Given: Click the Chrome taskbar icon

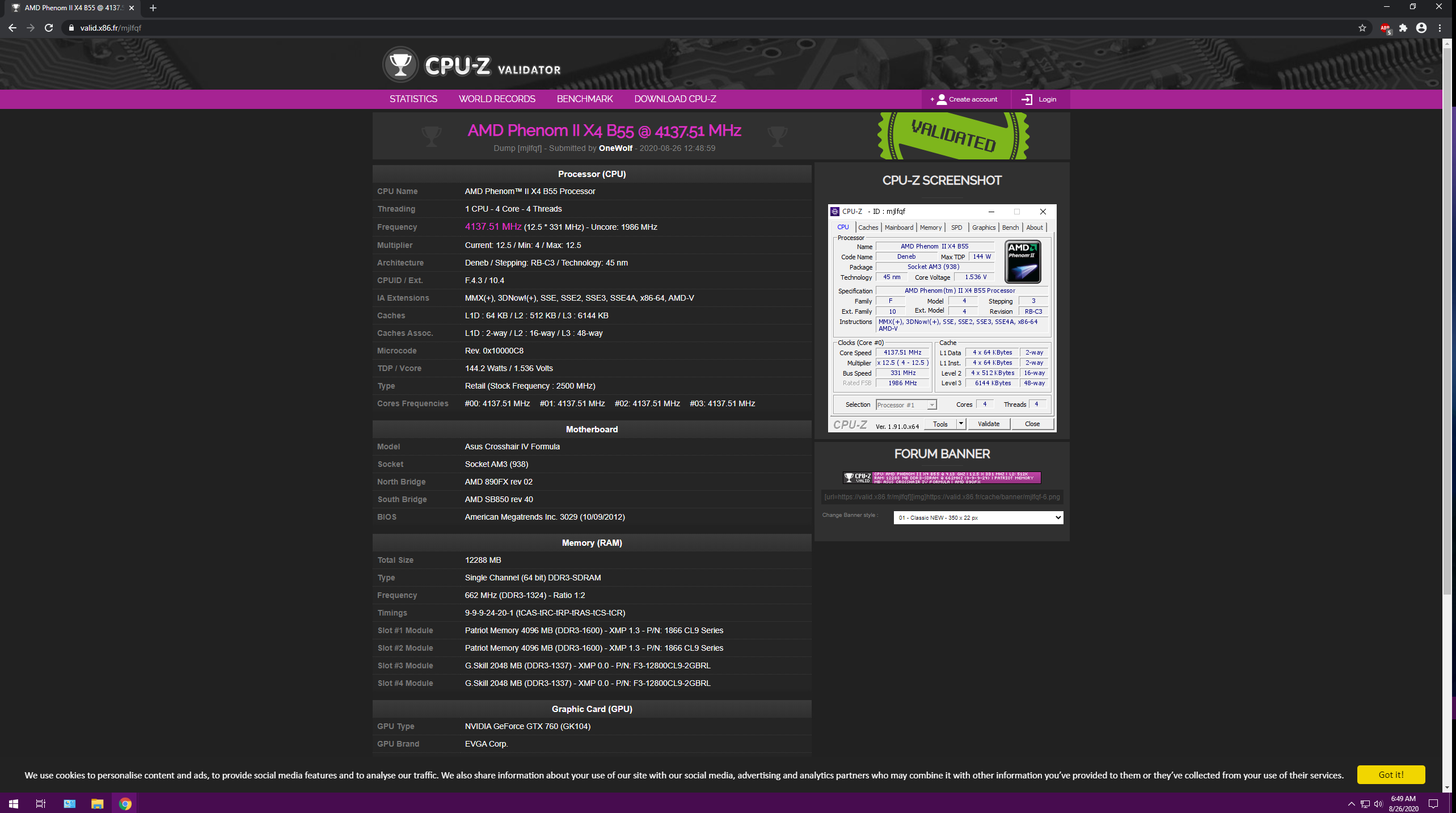Looking at the screenshot, I should [x=125, y=803].
